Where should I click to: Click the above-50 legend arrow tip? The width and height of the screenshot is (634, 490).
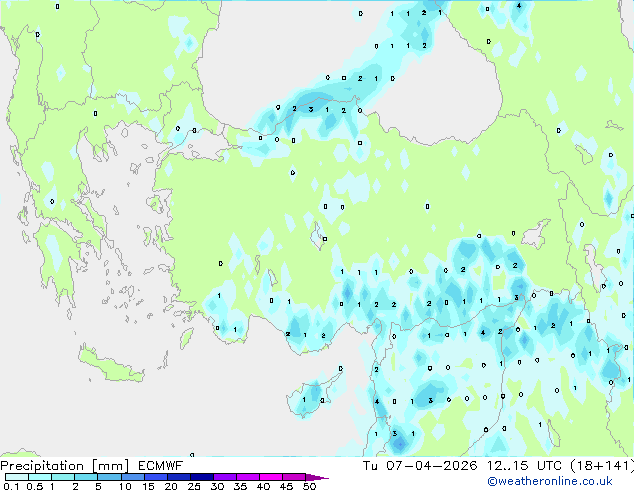[317, 477]
